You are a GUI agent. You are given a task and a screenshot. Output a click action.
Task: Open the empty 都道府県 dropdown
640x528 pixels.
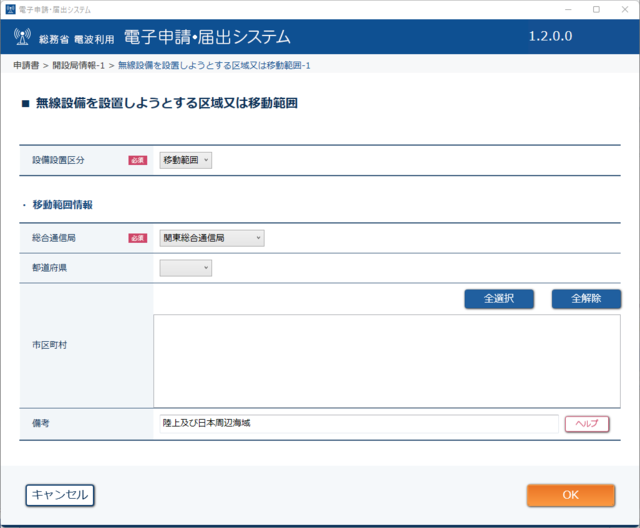[185, 268]
